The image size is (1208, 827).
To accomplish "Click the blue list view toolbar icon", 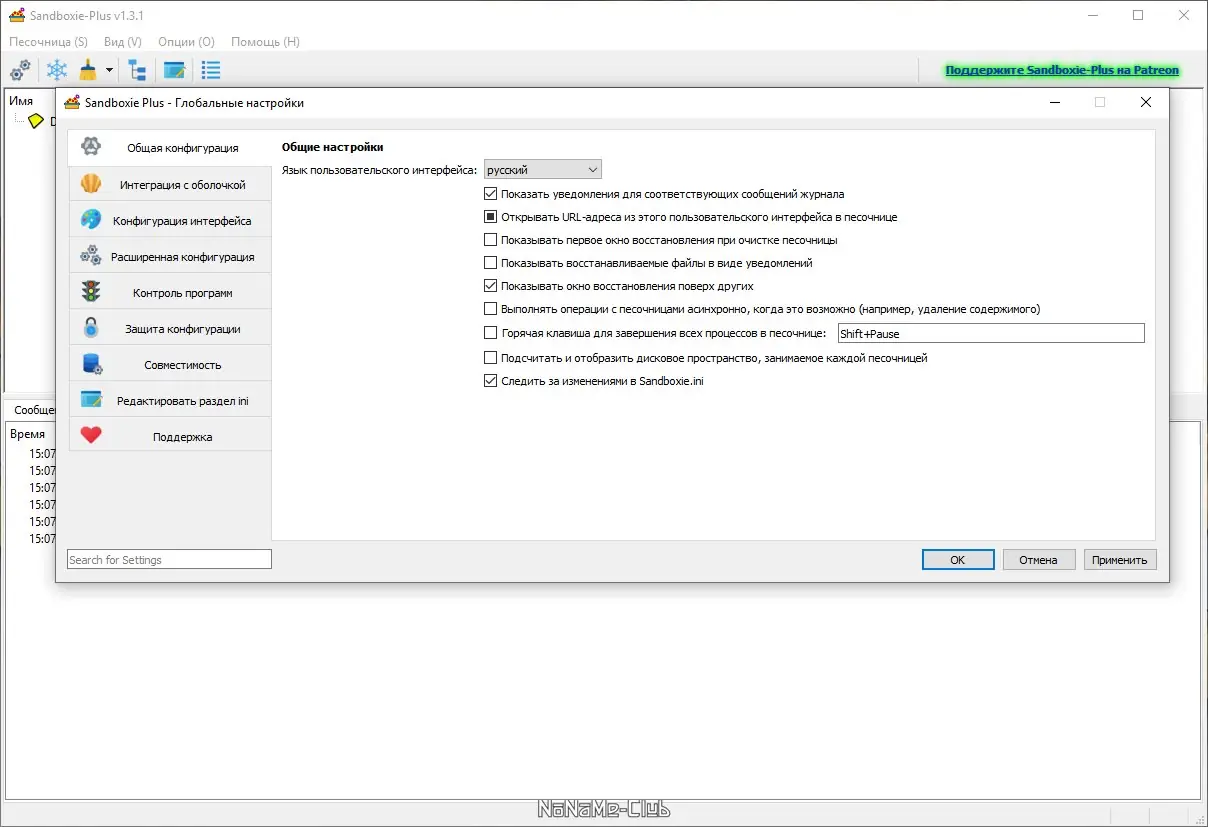I will [210, 70].
